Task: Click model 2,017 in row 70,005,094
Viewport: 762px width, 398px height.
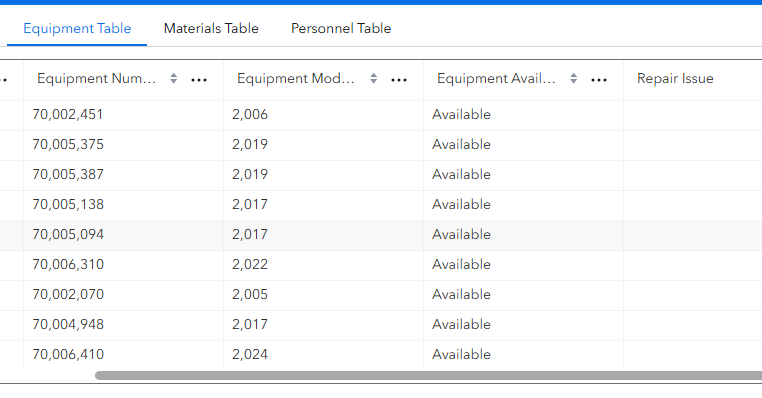Action: (x=324, y=235)
